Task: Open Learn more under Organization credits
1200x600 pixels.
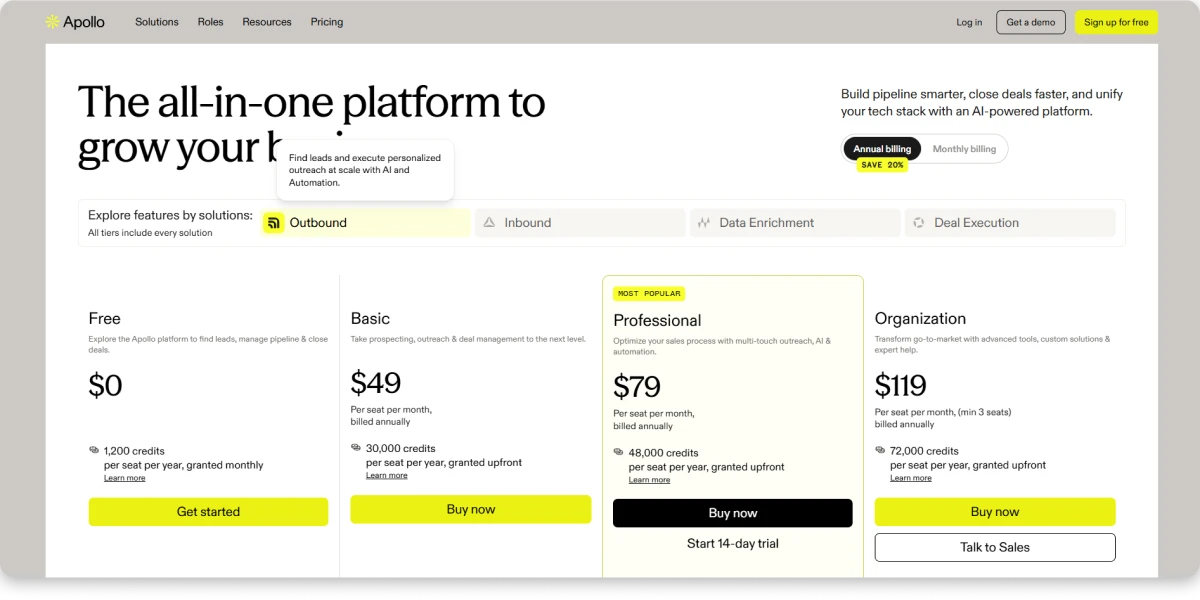Action: pyautogui.click(x=911, y=478)
